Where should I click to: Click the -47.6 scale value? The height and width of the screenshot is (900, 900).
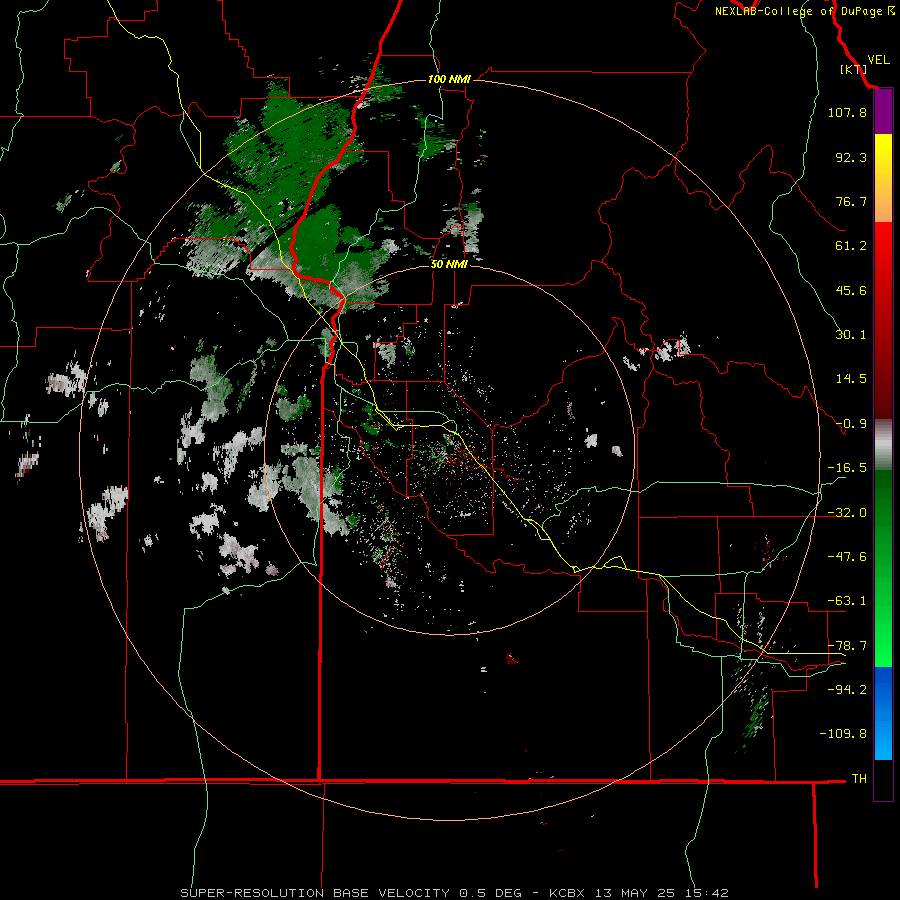point(847,557)
